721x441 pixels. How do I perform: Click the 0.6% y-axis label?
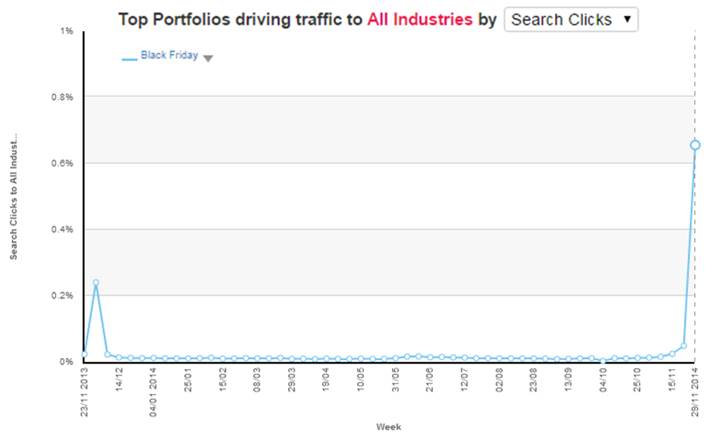[x=63, y=163]
